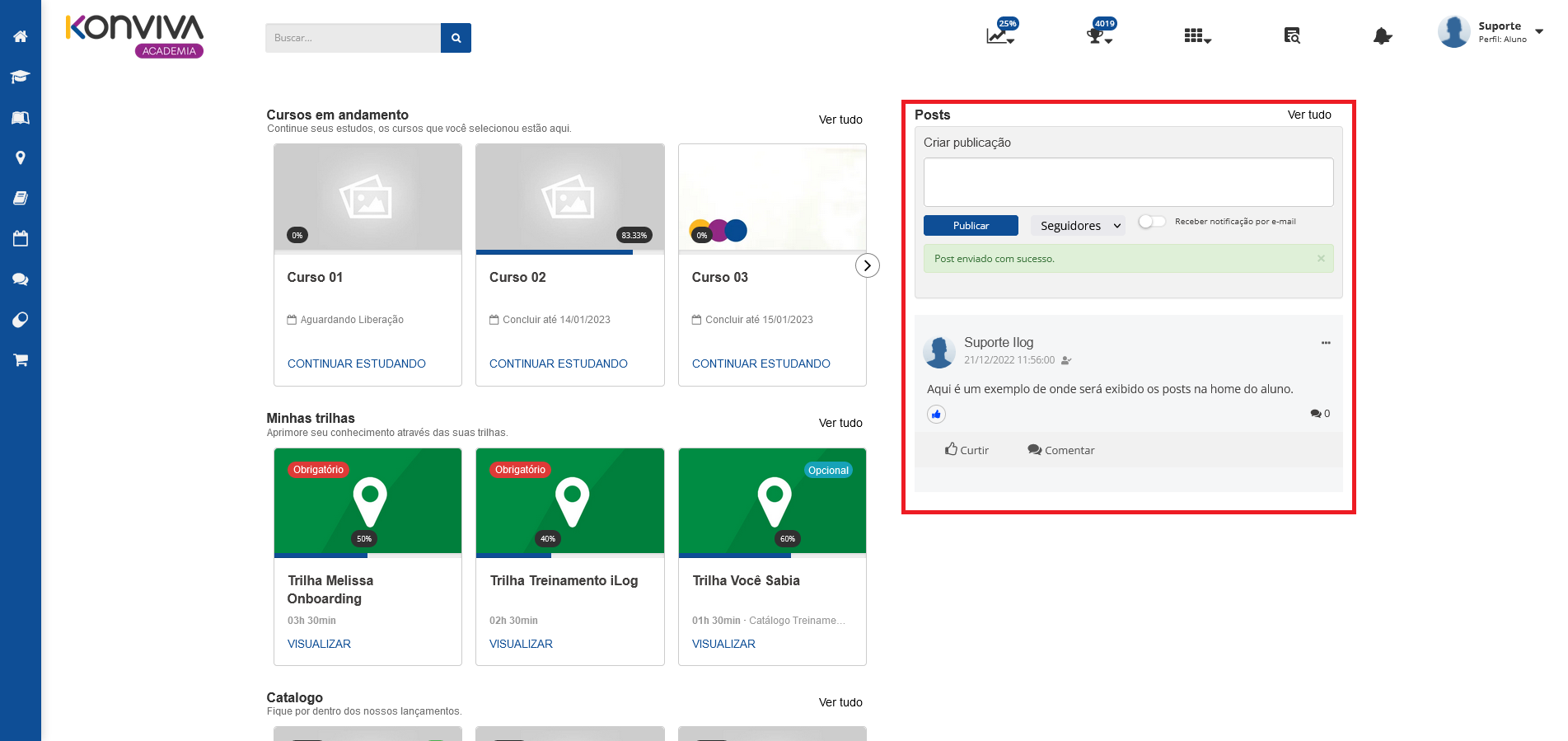Click the 'Aguardando Liberação' status on Curso 01

(x=352, y=320)
